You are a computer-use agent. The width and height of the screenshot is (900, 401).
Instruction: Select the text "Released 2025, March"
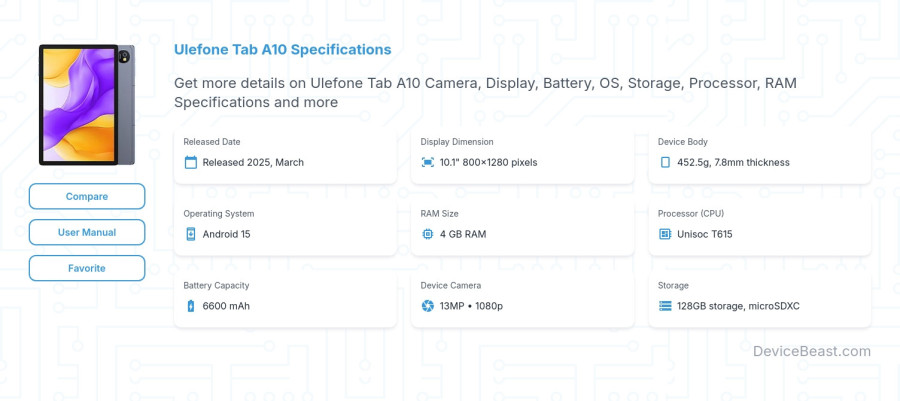pos(253,162)
